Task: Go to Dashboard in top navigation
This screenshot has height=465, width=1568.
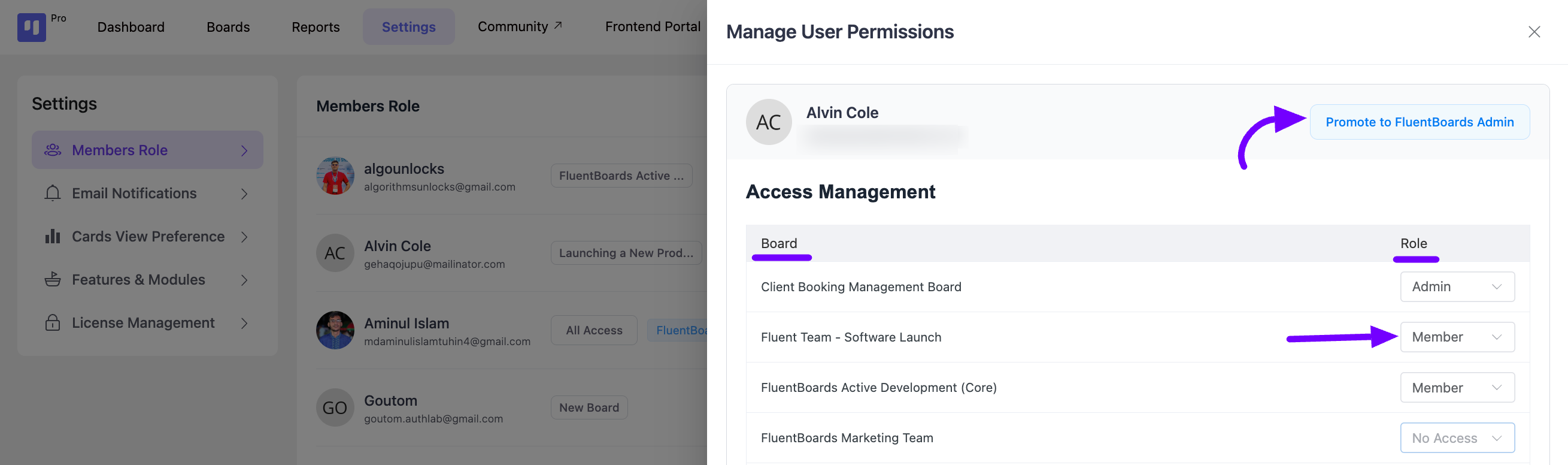Action: click(131, 27)
